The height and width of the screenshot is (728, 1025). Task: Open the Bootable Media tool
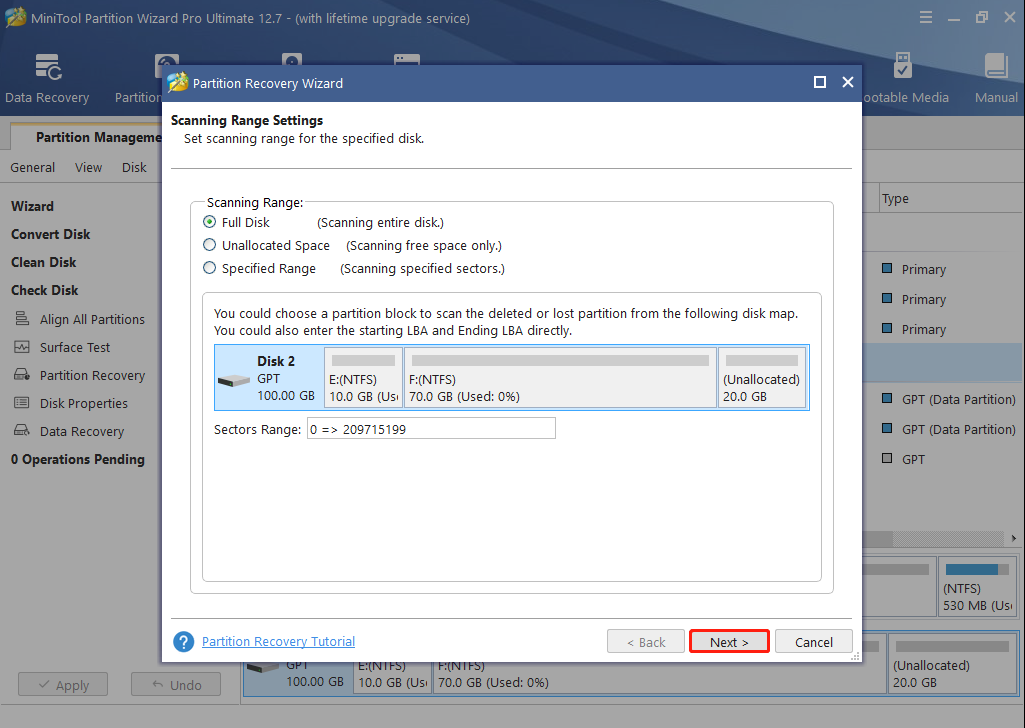tap(905, 78)
